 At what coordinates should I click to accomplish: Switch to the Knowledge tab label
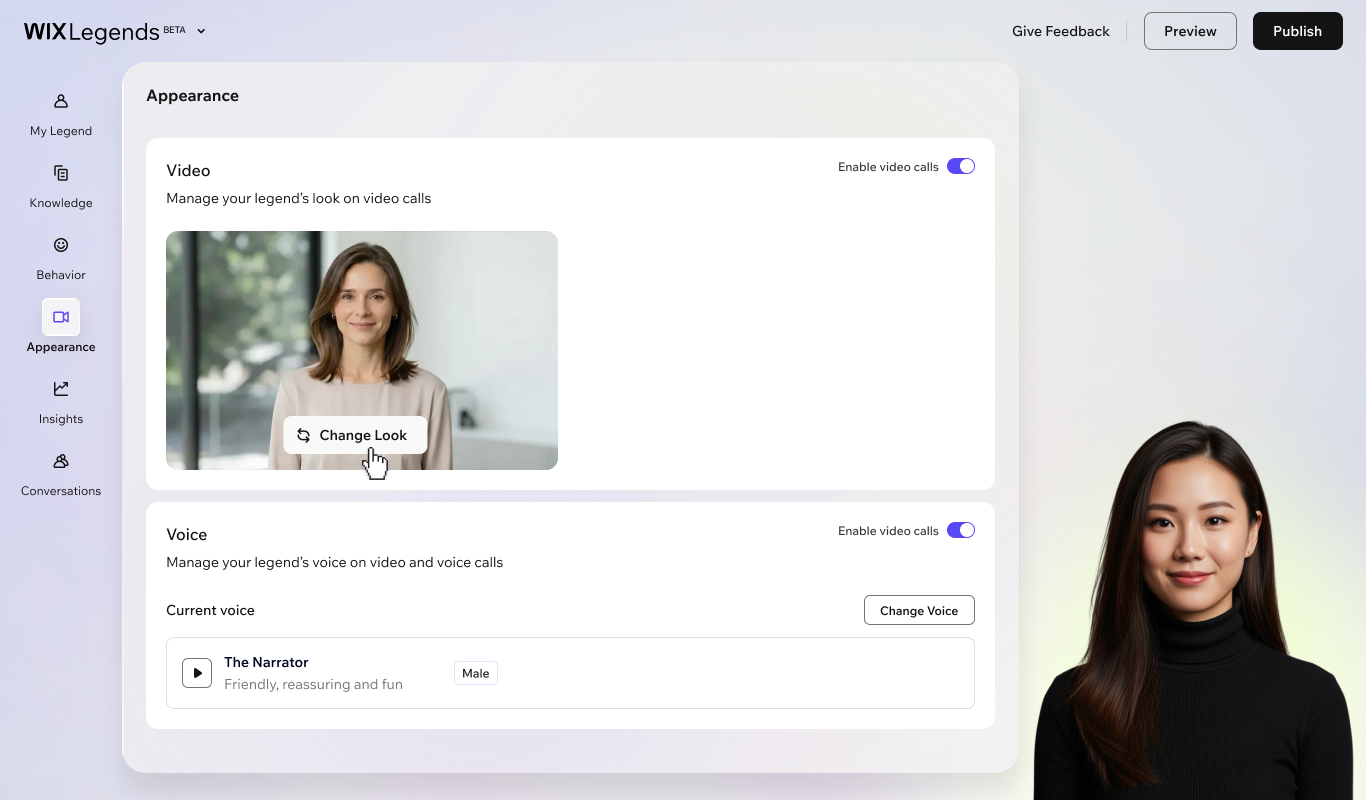(x=61, y=203)
